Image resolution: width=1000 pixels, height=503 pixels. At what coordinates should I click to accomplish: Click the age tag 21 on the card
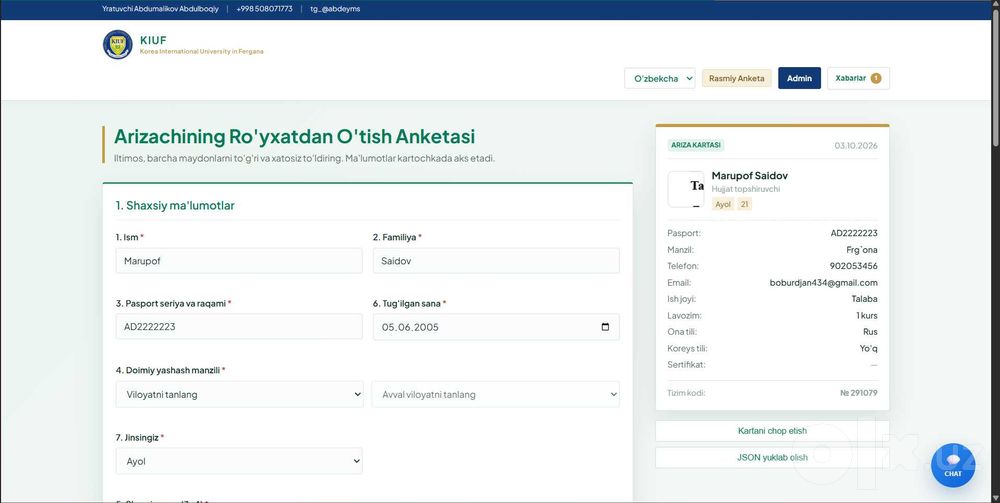[x=744, y=205]
